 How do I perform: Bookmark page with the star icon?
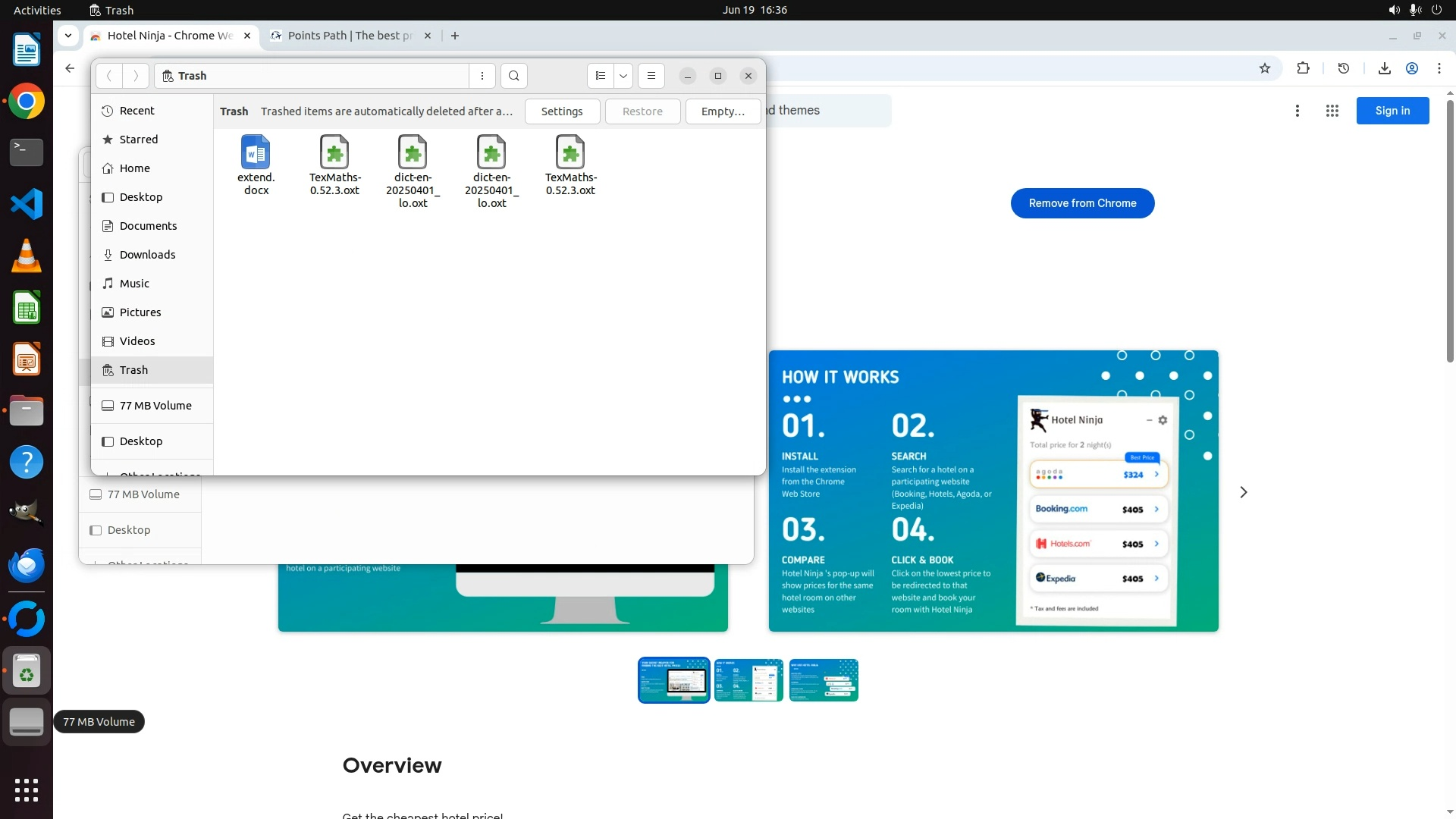click(x=1264, y=68)
